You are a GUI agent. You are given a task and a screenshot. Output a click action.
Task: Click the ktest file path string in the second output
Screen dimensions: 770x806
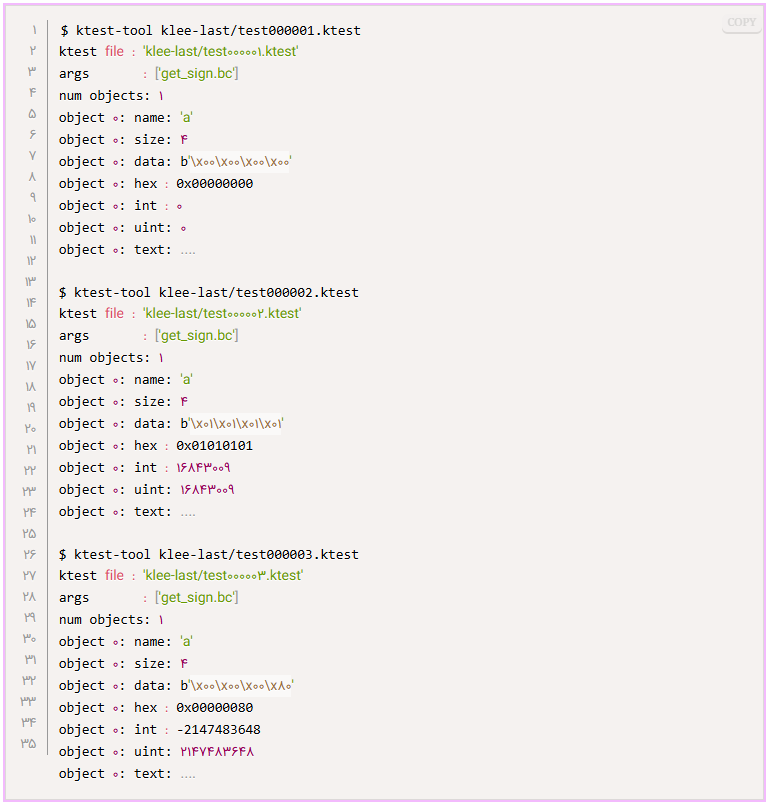click(221, 313)
